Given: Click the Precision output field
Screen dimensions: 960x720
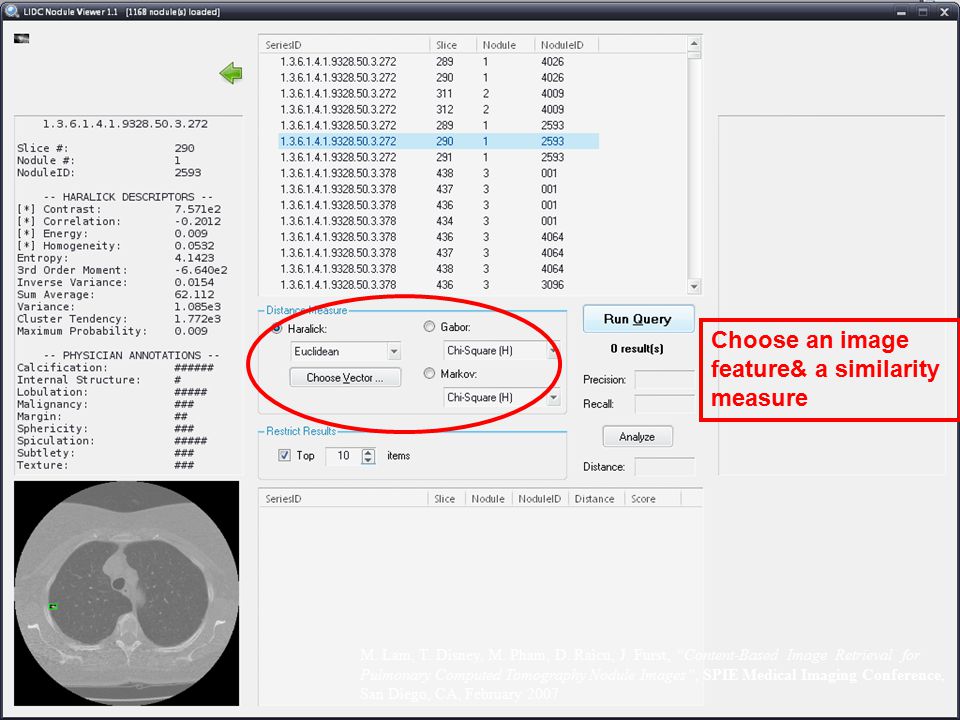Looking at the screenshot, I should tap(664, 380).
